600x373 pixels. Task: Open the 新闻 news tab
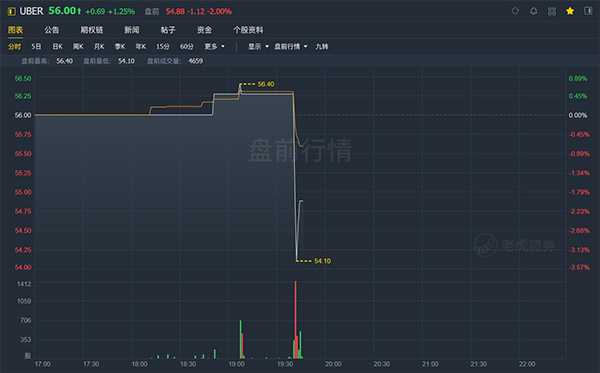click(x=132, y=30)
